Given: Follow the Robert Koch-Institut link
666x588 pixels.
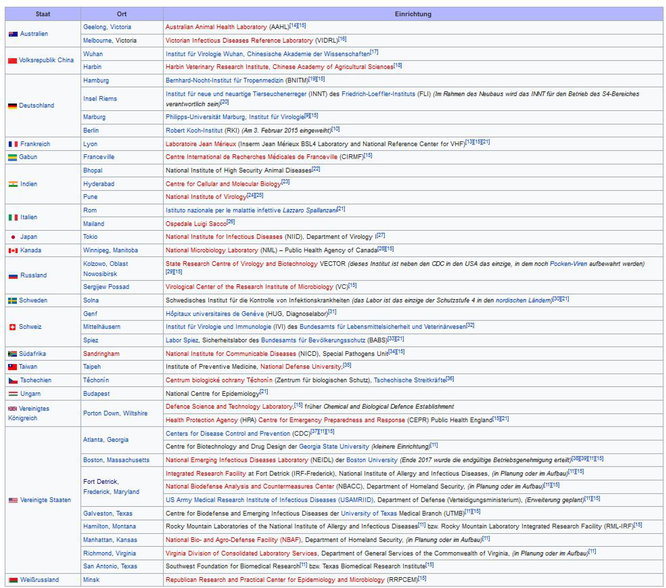Looking at the screenshot, I should click(x=196, y=131).
